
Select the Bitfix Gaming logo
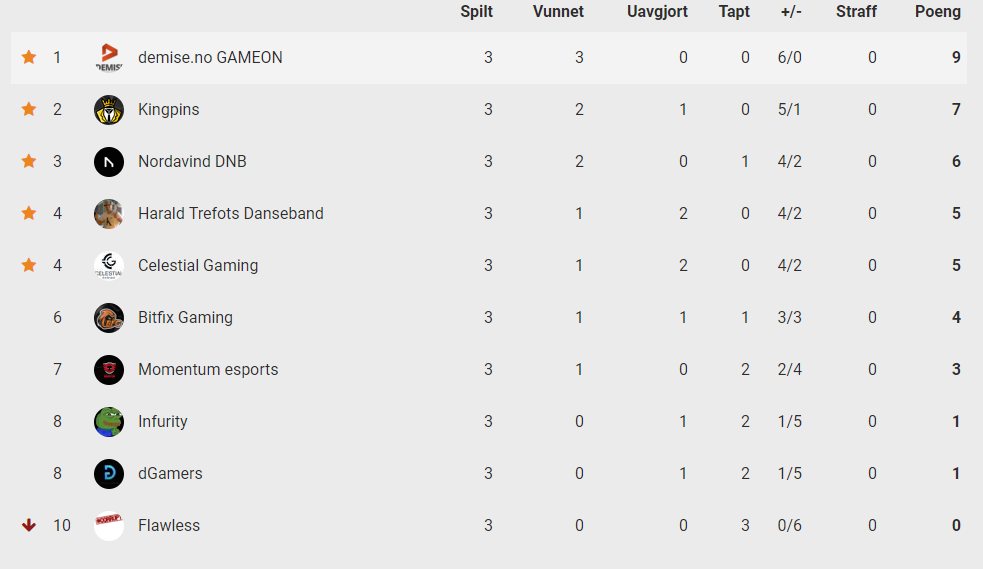pyautogui.click(x=109, y=318)
